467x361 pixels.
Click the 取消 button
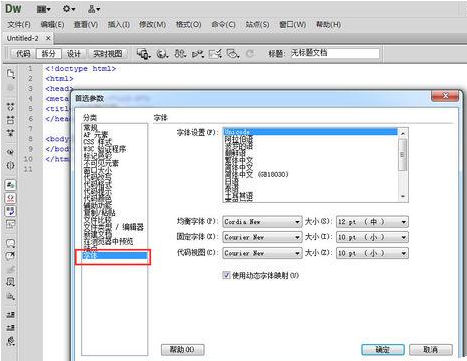(x=431, y=349)
